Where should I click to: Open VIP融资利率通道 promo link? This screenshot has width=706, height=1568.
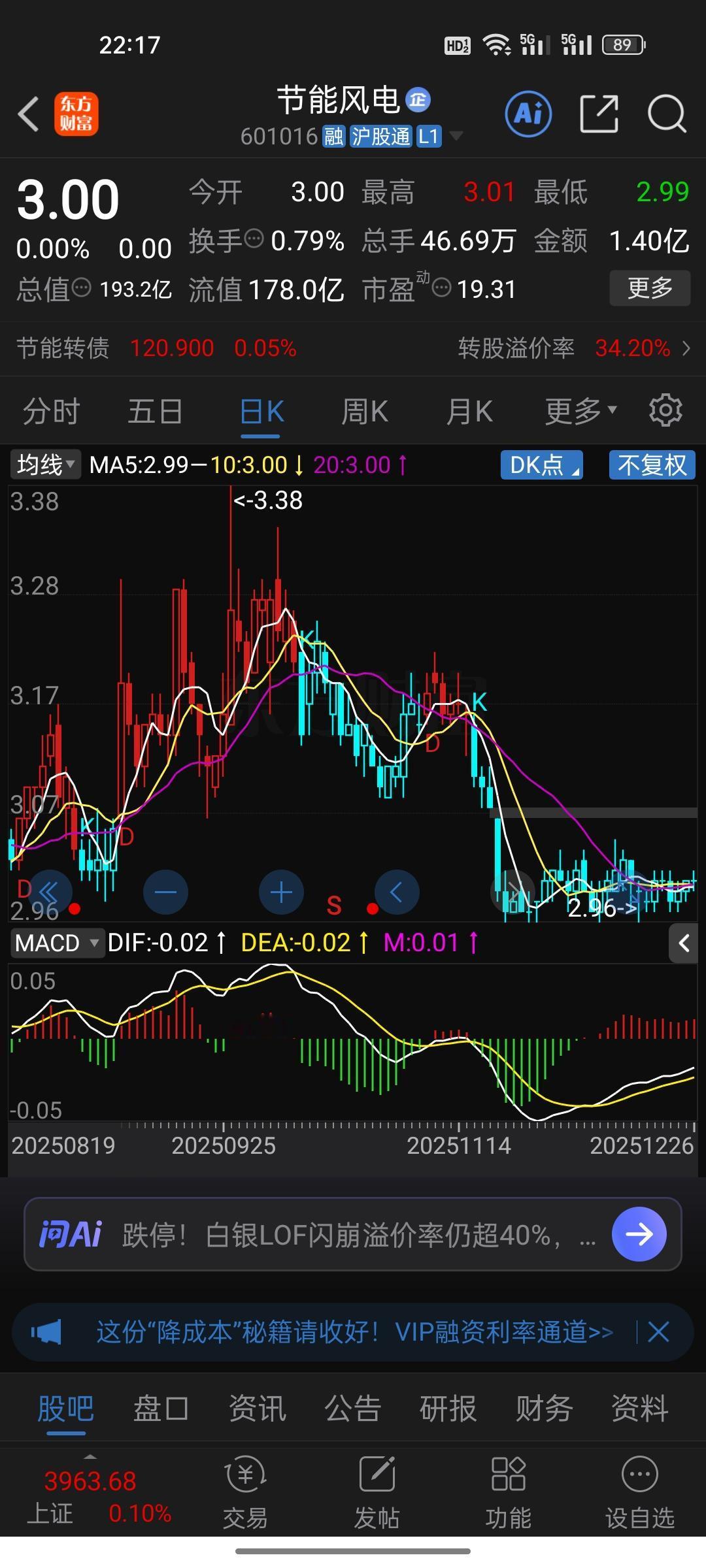[x=355, y=1331]
